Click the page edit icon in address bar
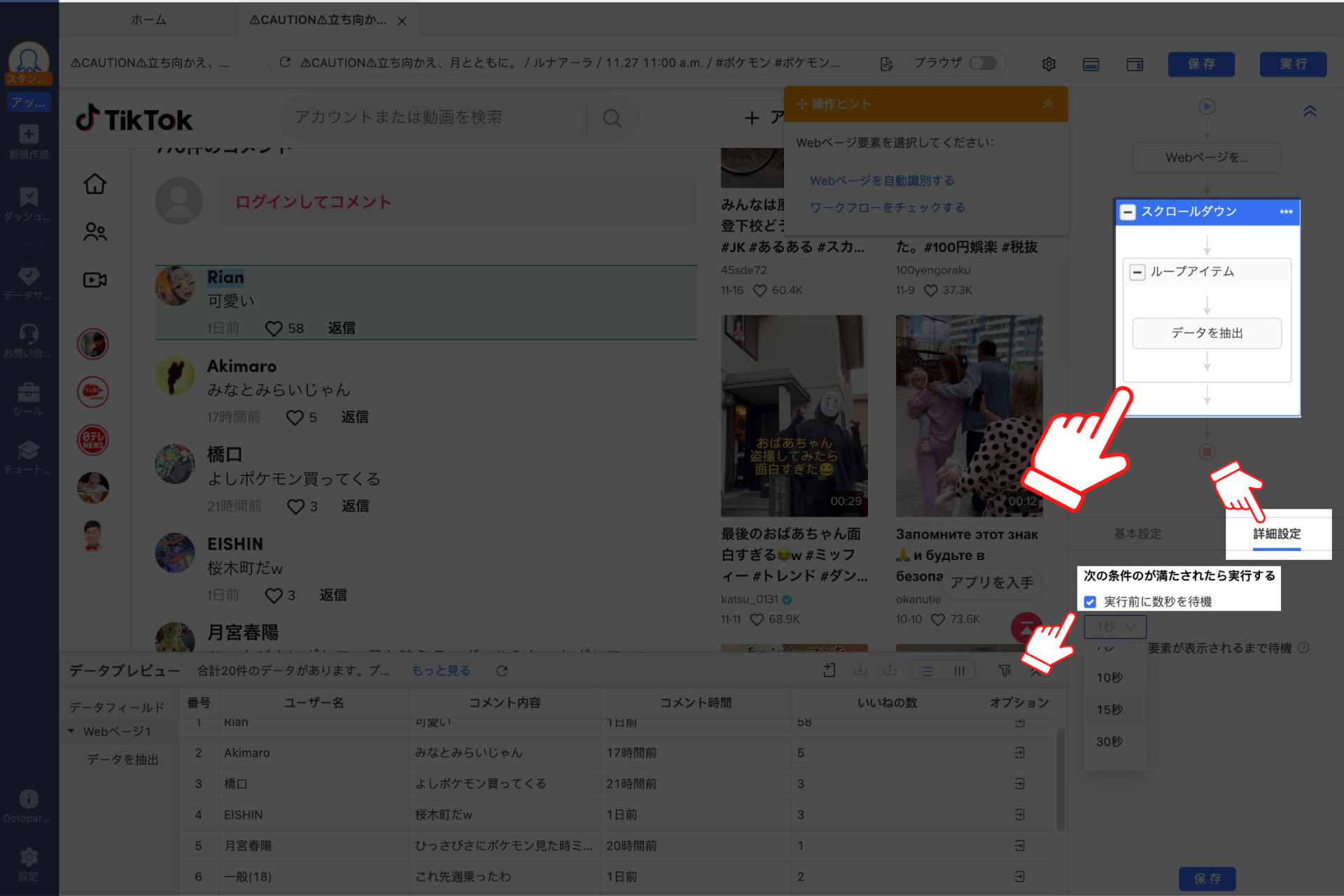 pyautogui.click(x=886, y=64)
